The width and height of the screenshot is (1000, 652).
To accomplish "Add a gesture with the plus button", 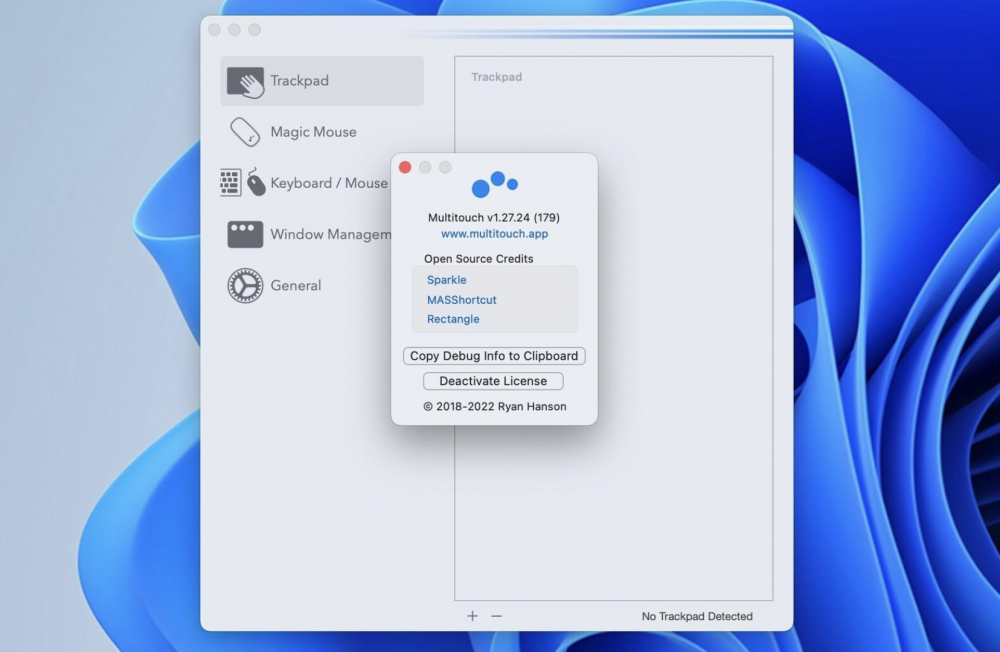I will [472, 616].
